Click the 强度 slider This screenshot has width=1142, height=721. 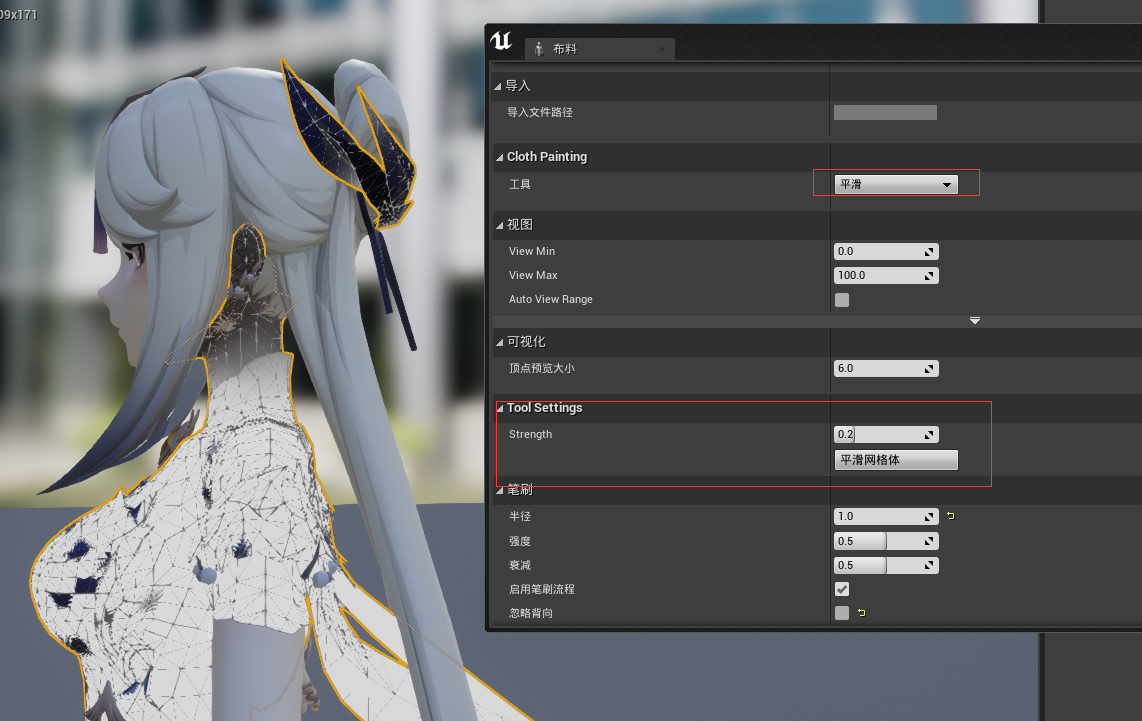click(886, 541)
